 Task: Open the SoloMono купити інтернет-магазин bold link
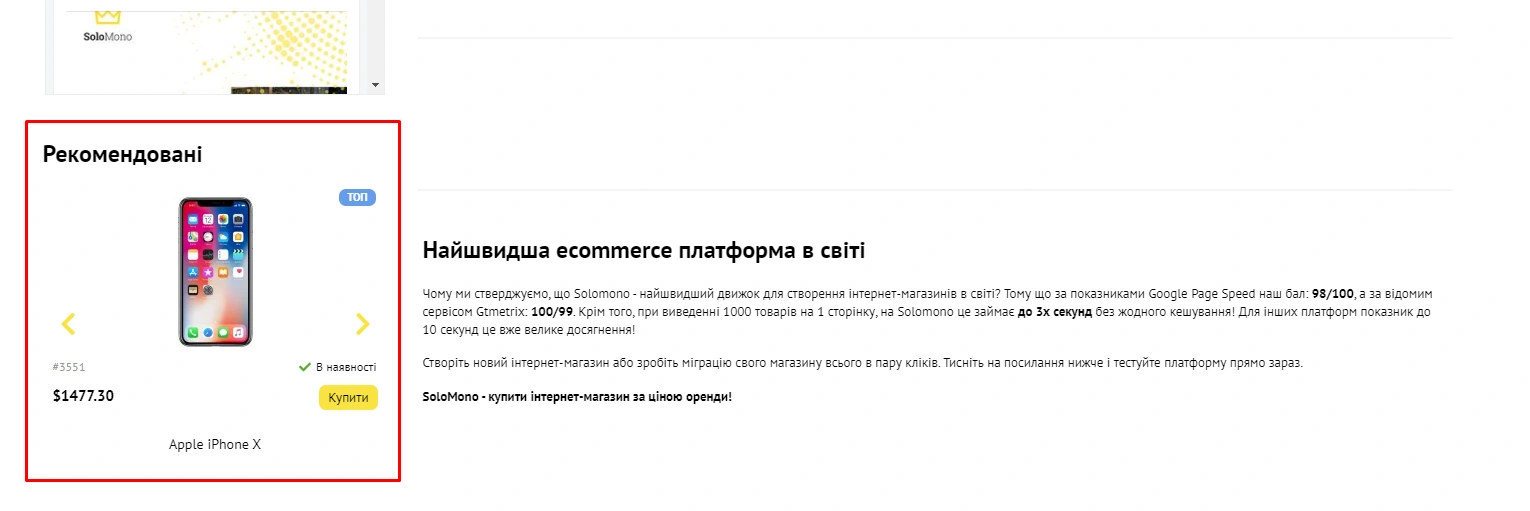(x=577, y=397)
